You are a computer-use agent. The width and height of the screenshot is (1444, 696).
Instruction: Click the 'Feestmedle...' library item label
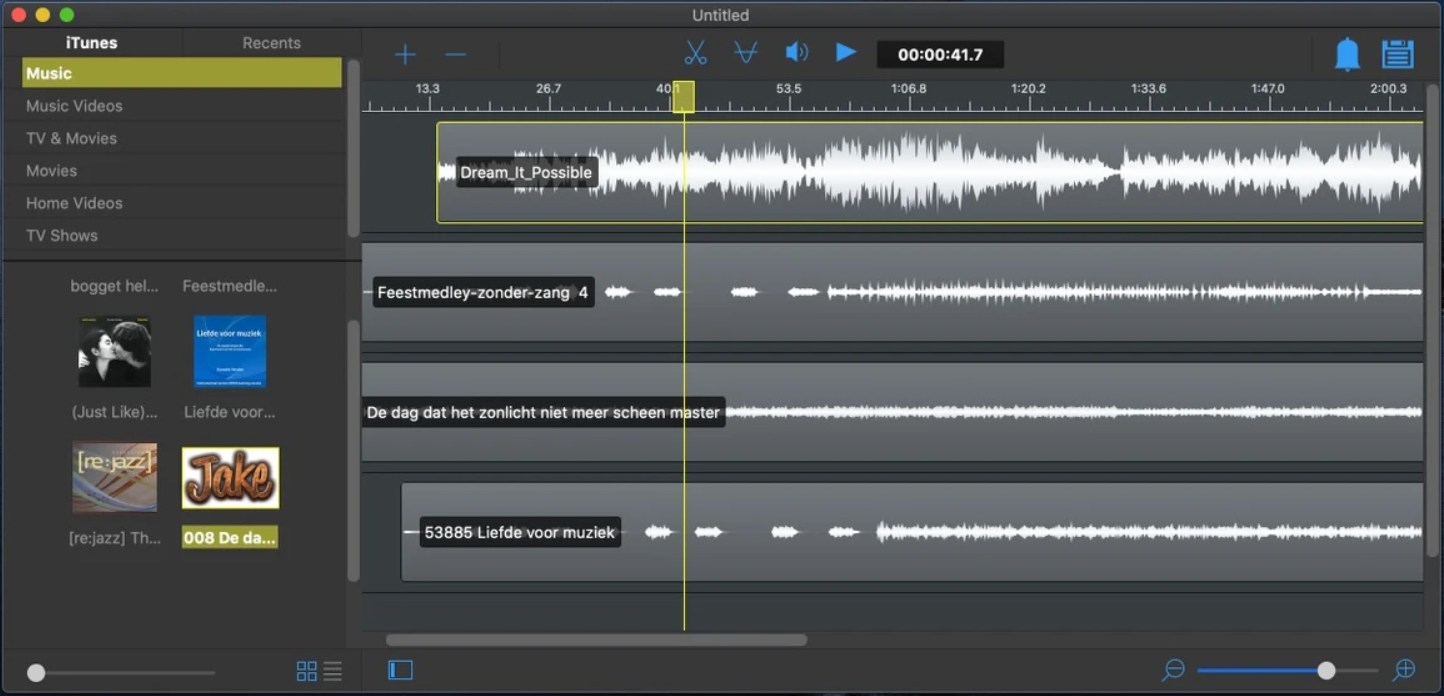click(x=230, y=286)
